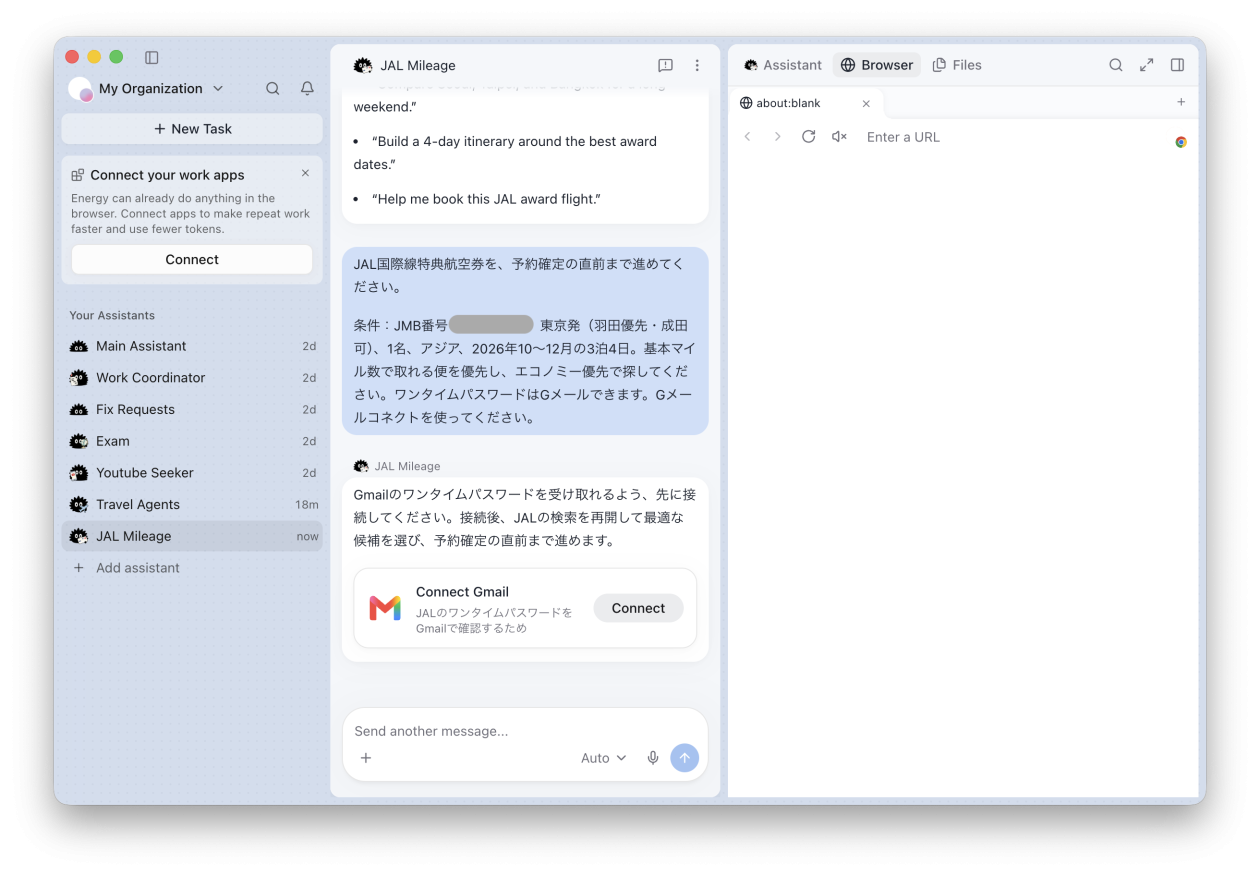1260x876 pixels.
Task: Click the Connect Gmail title text
Action: coord(462,592)
